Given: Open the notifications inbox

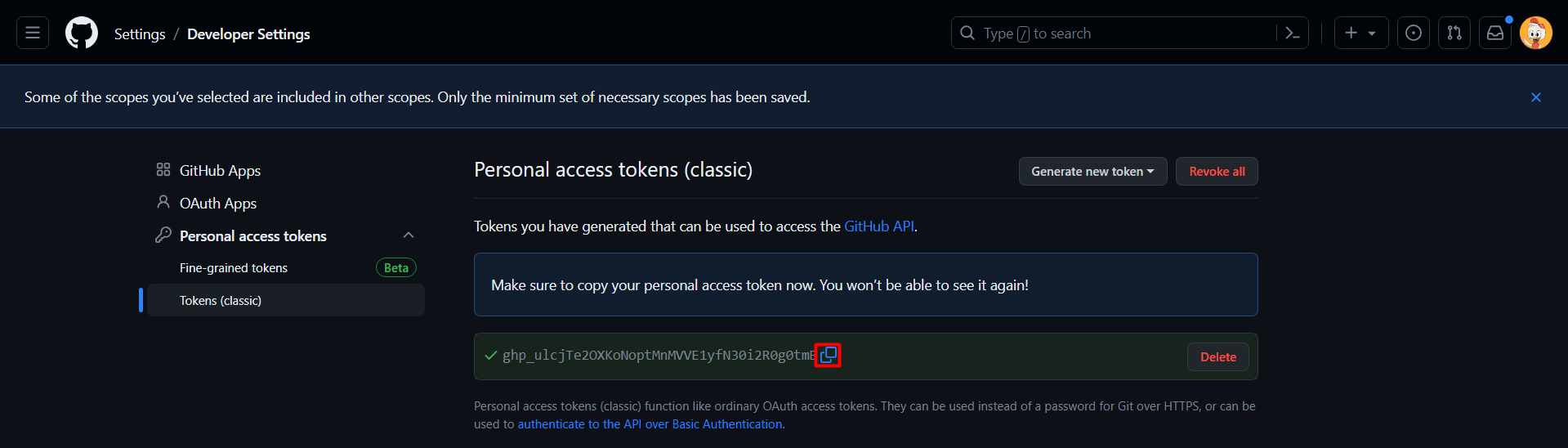Looking at the screenshot, I should (1495, 34).
